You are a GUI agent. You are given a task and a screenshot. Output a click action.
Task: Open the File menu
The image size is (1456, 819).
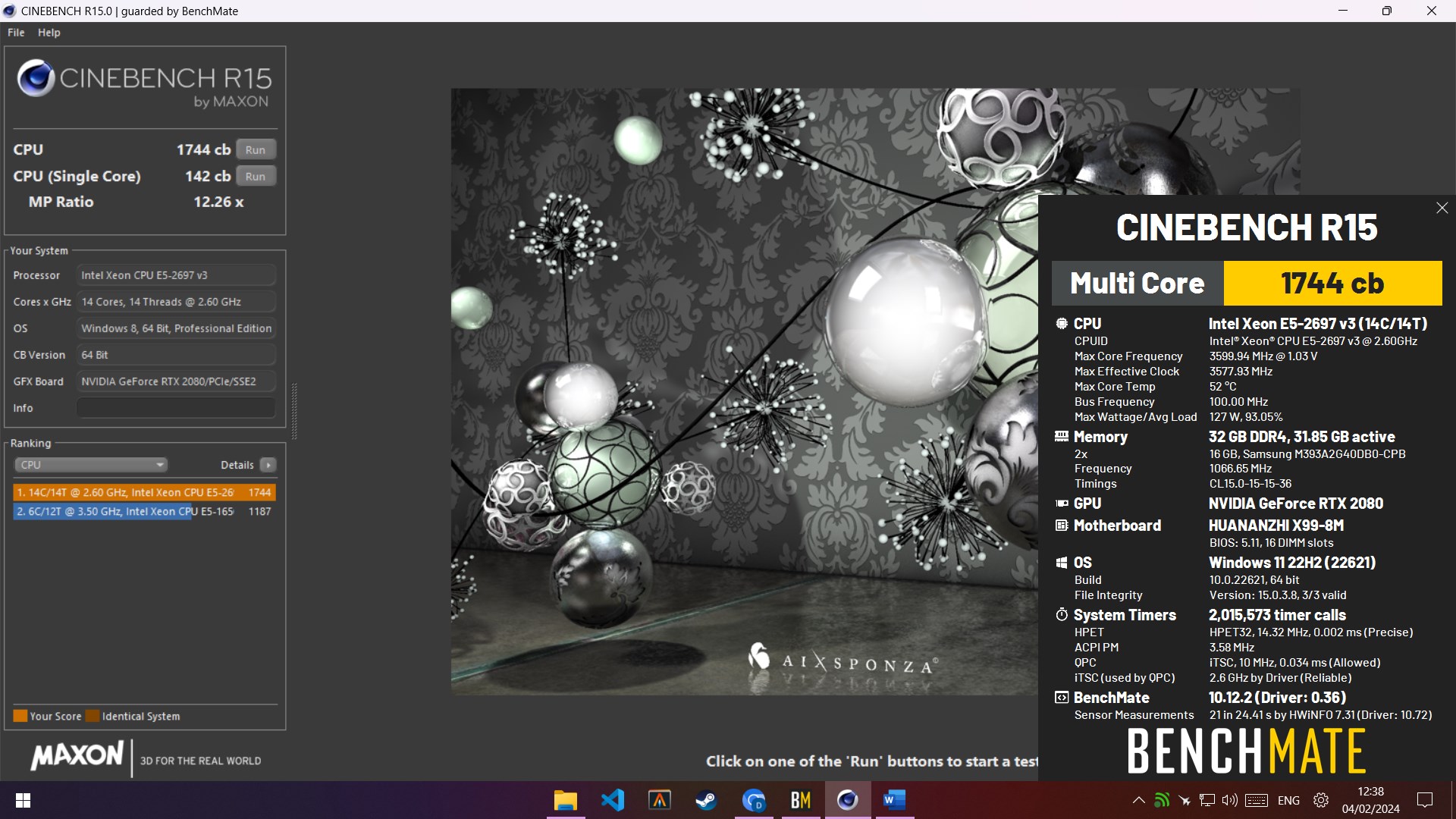pyautogui.click(x=16, y=33)
